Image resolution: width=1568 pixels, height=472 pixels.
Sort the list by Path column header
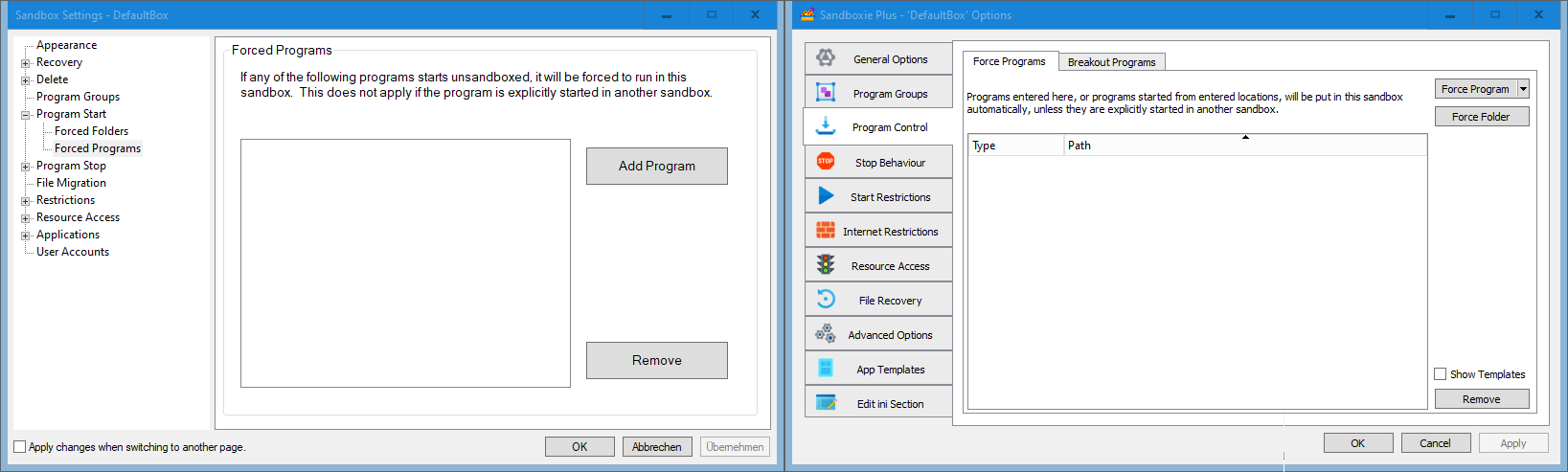pyautogui.click(x=1244, y=146)
